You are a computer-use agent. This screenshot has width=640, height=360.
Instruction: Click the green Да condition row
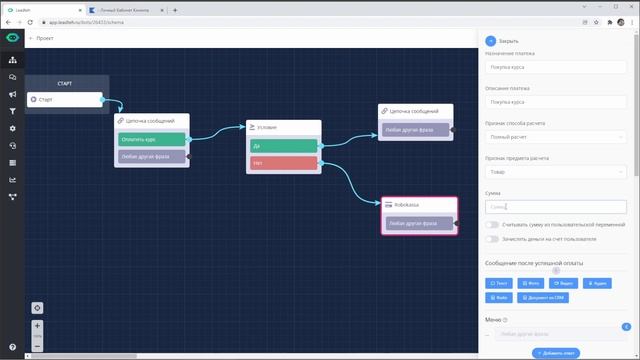(284, 146)
